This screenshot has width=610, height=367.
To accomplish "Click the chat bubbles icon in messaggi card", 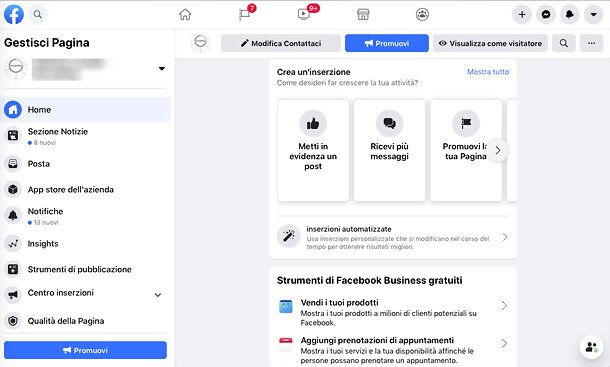I will pyautogui.click(x=389, y=124).
